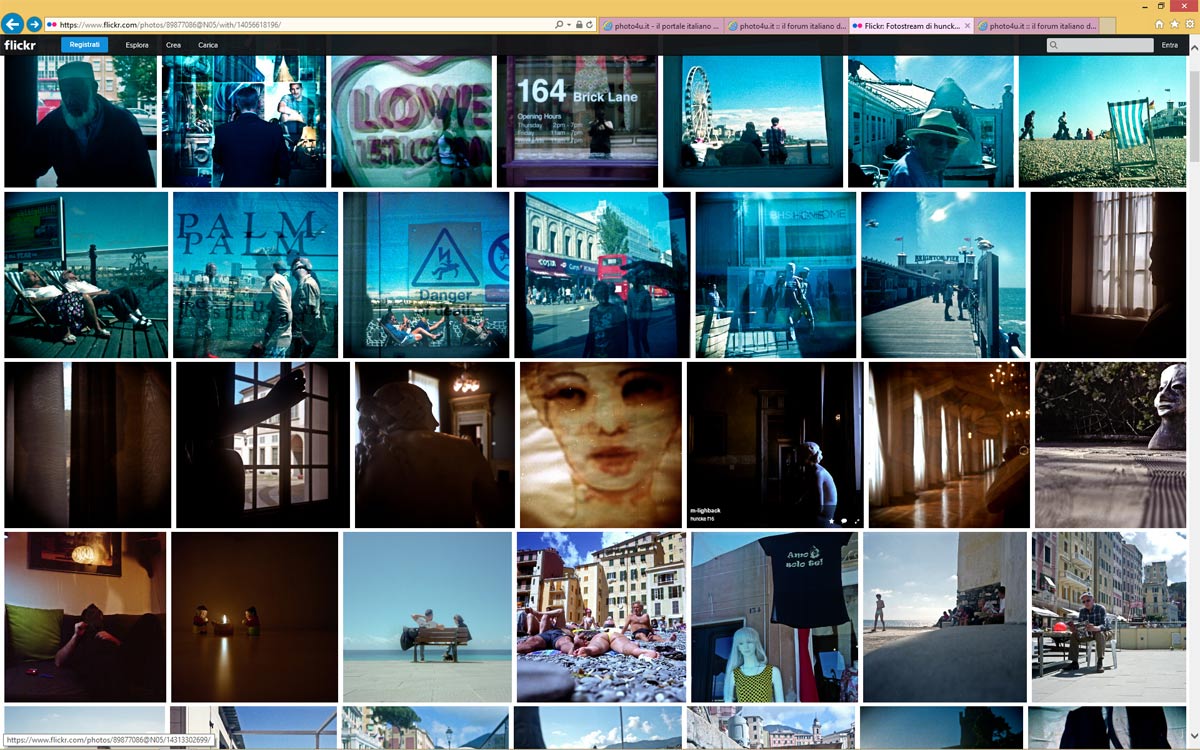
Task: Open the 164 Brick Lane photo thumbnail
Action: point(577,121)
